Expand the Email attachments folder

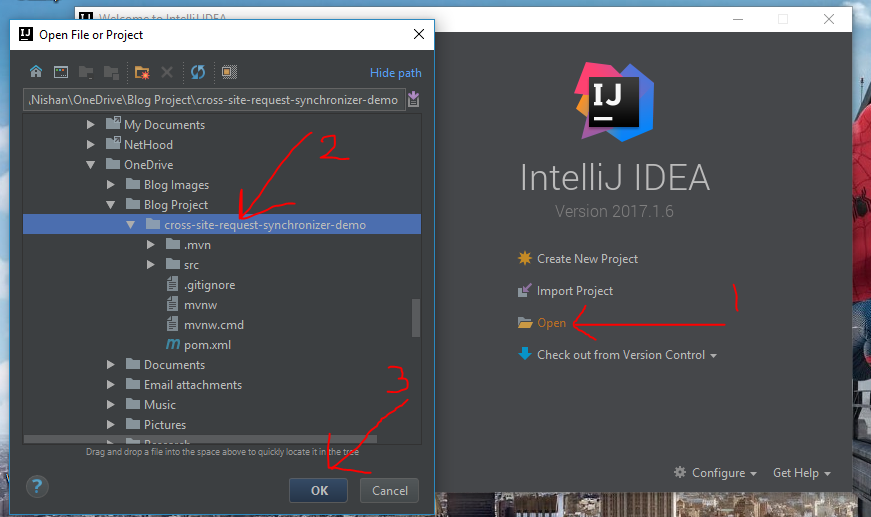(x=111, y=384)
